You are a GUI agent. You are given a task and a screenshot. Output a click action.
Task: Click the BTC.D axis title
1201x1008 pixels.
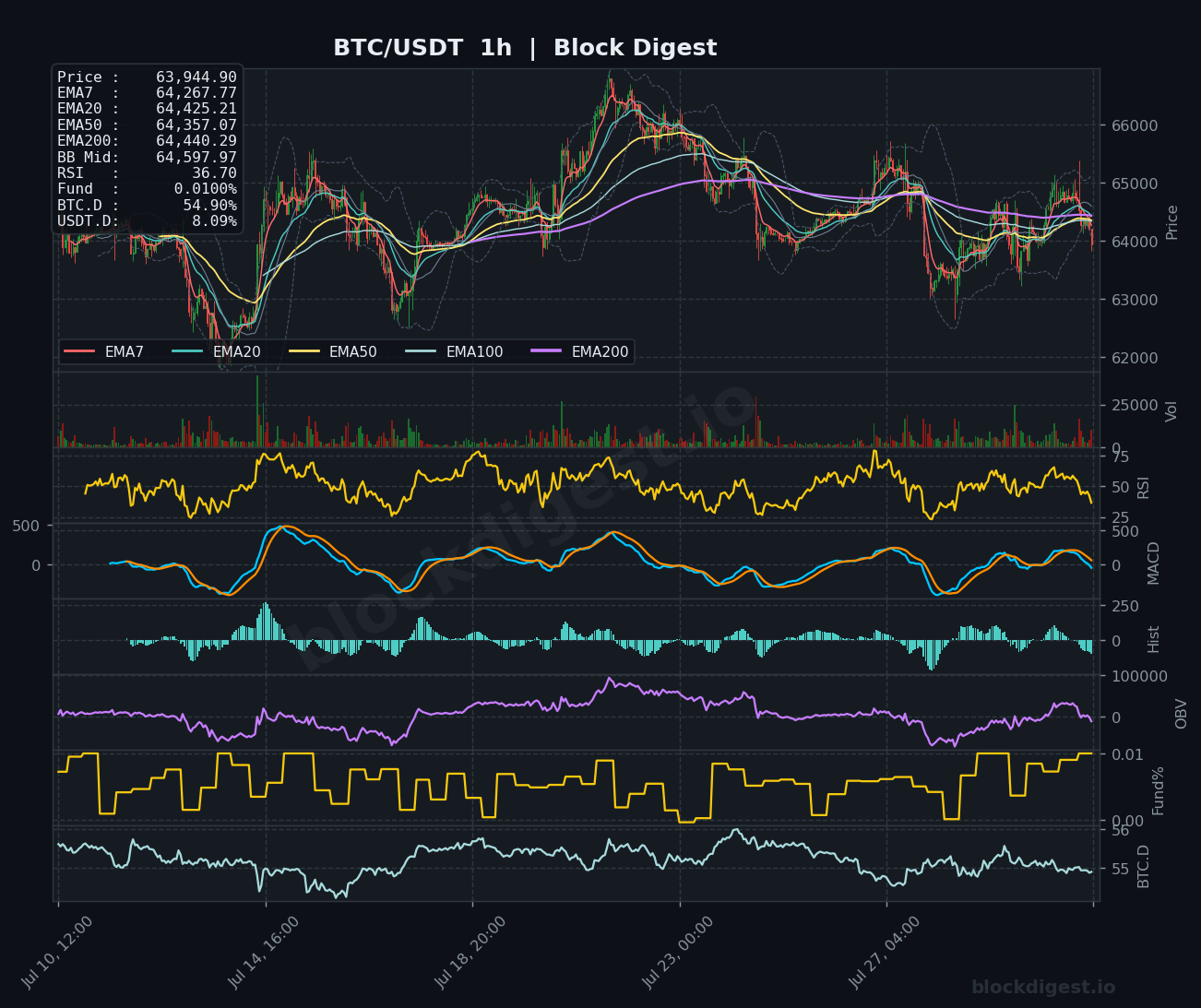click(x=1144, y=866)
